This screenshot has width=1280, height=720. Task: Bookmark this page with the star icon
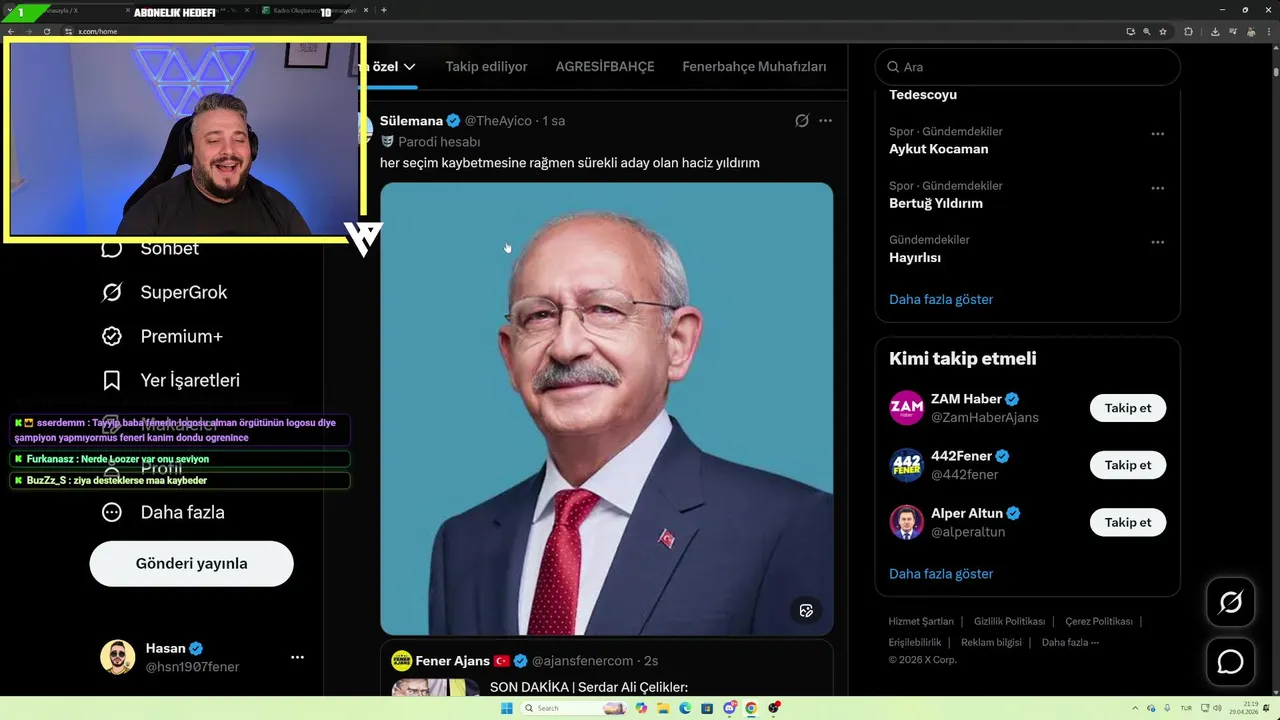[1163, 31]
